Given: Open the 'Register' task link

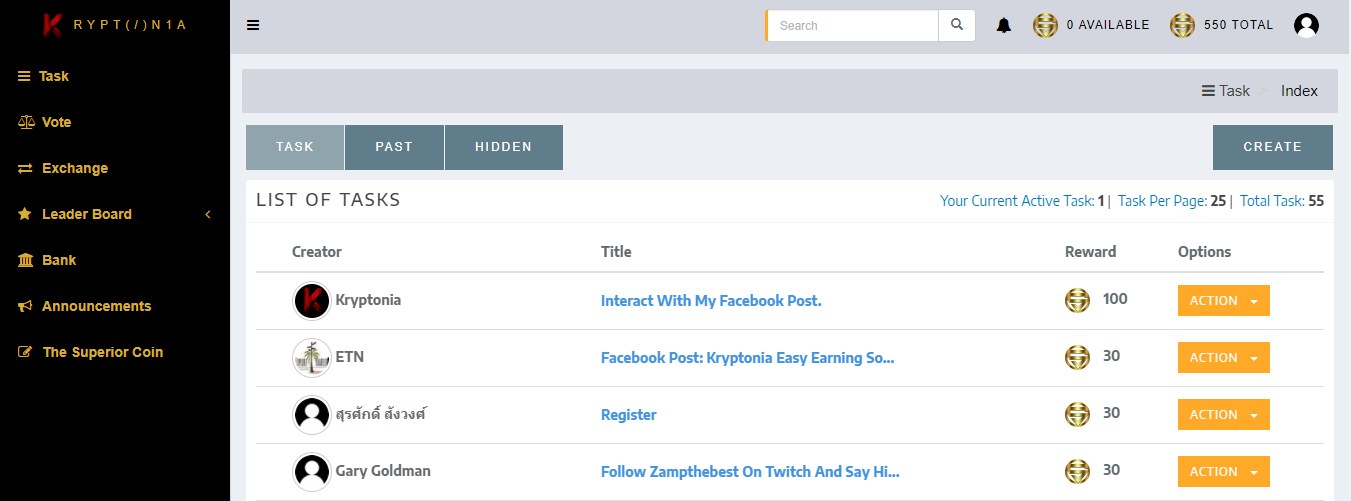Looking at the screenshot, I should point(629,414).
